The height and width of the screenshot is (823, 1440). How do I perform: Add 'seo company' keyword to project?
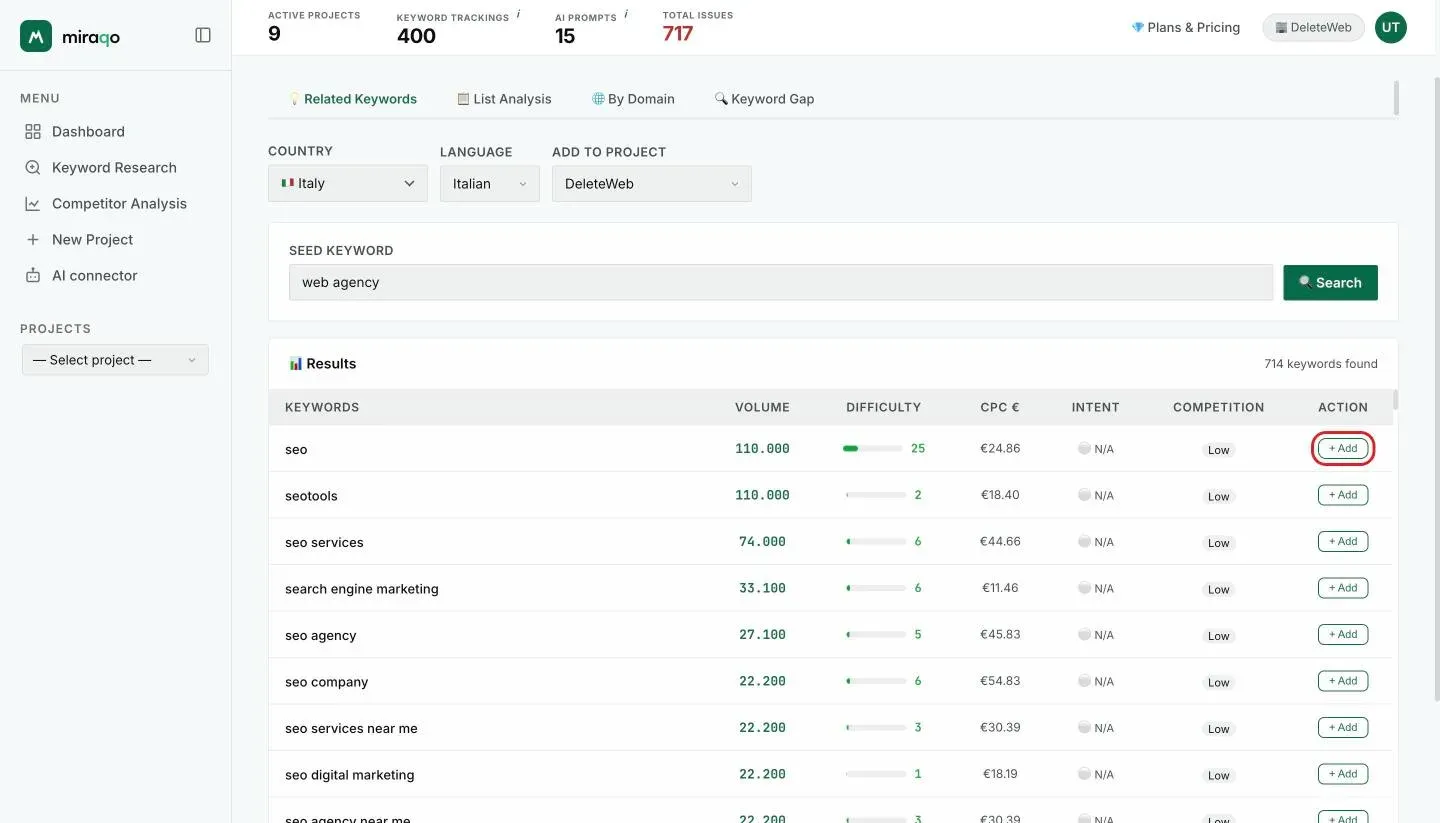coord(1343,681)
